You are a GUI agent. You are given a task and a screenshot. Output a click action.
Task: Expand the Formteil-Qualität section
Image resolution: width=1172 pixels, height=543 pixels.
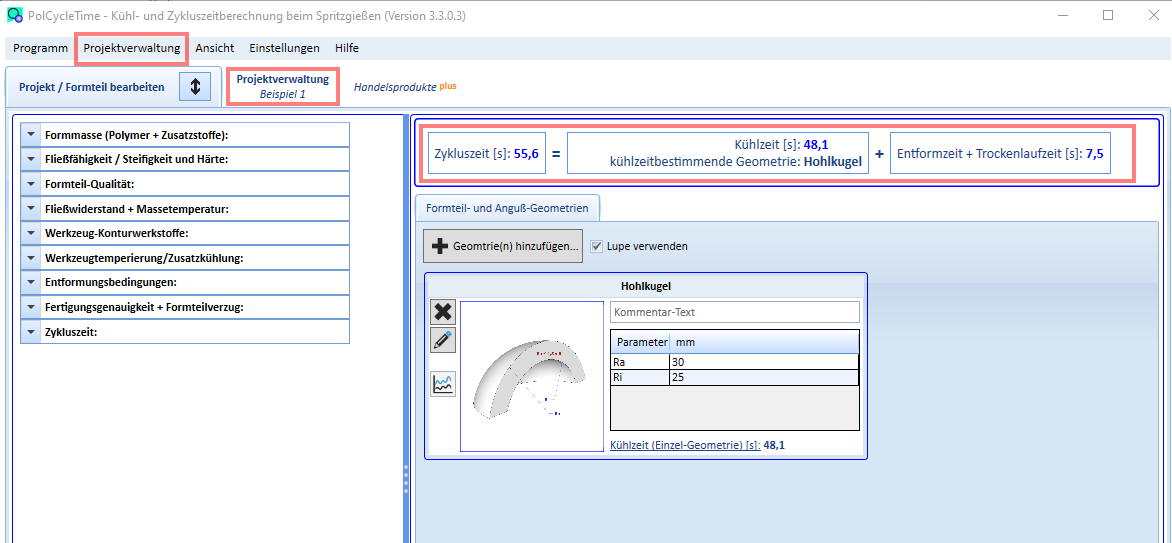185,184
